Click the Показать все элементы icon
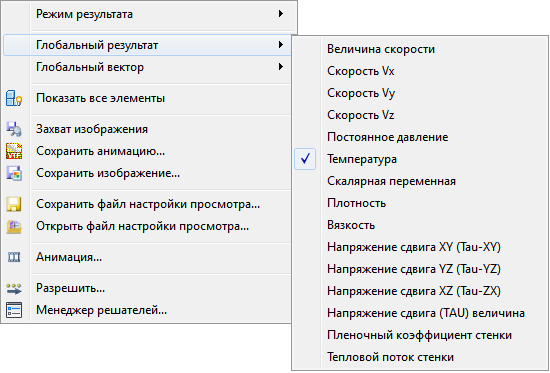This screenshot has height=373, width=550. click(14, 98)
